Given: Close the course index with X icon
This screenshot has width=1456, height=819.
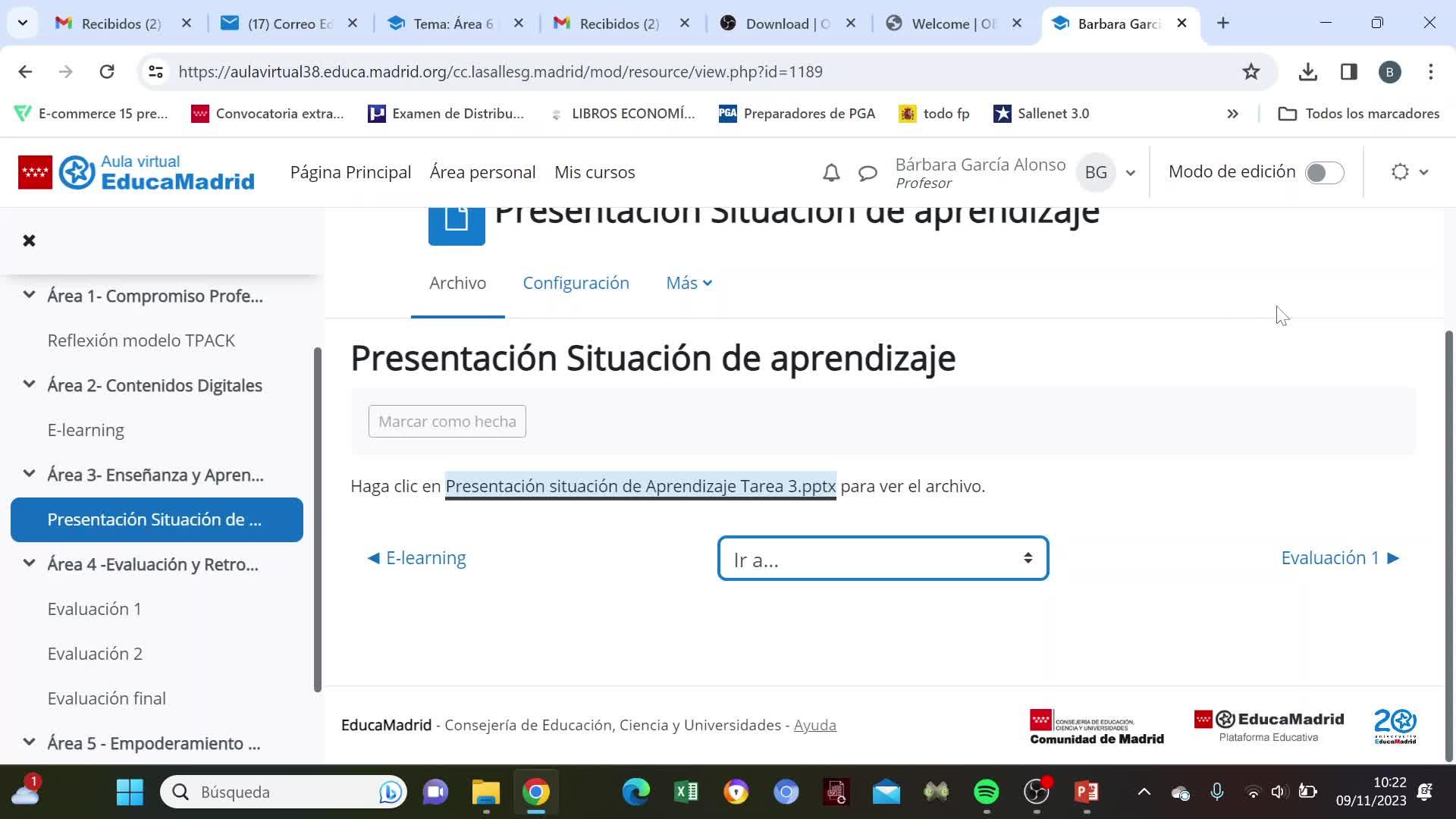Looking at the screenshot, I should [x=29, y=240].
